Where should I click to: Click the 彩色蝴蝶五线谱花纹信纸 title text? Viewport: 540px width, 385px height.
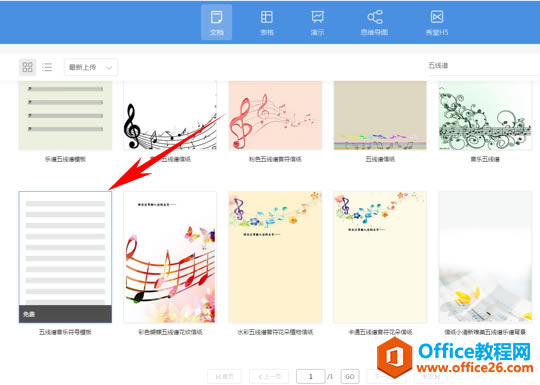170,332
